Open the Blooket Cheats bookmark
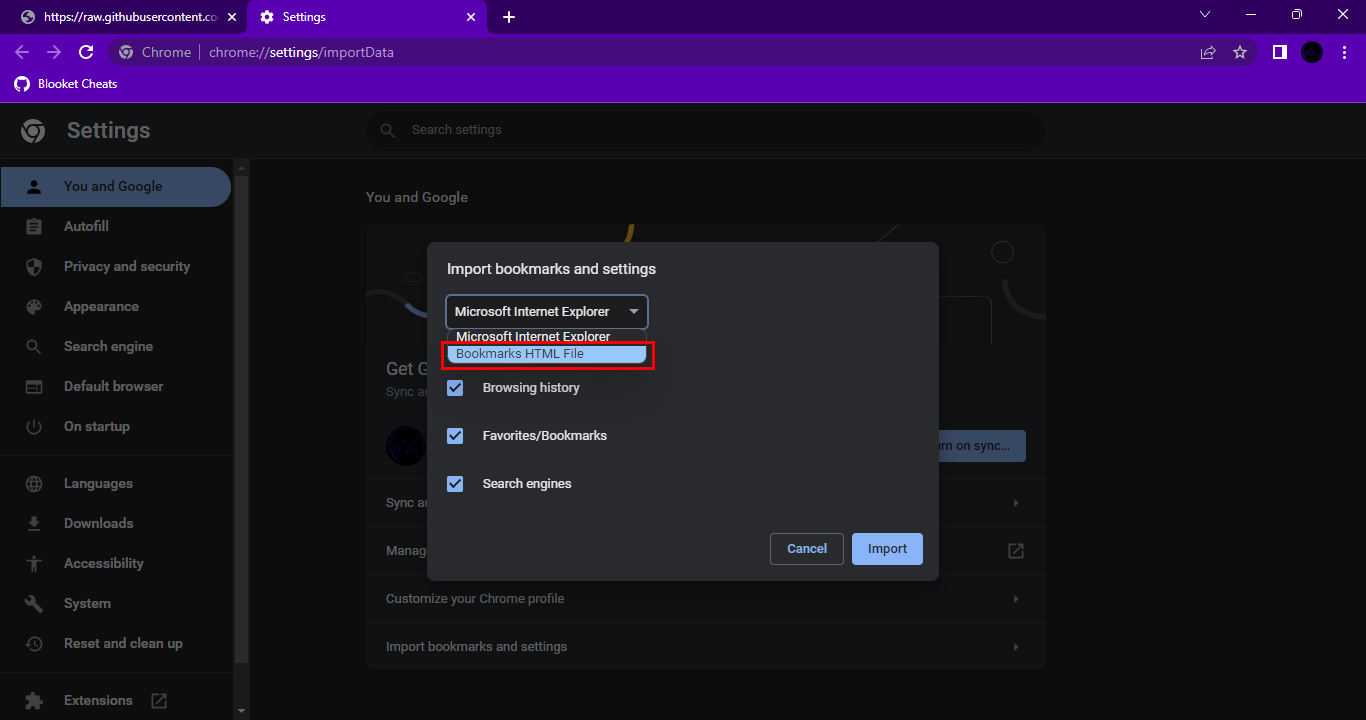Image resolution: width=1366 pixels, height=720 pixels. point(66,84)
